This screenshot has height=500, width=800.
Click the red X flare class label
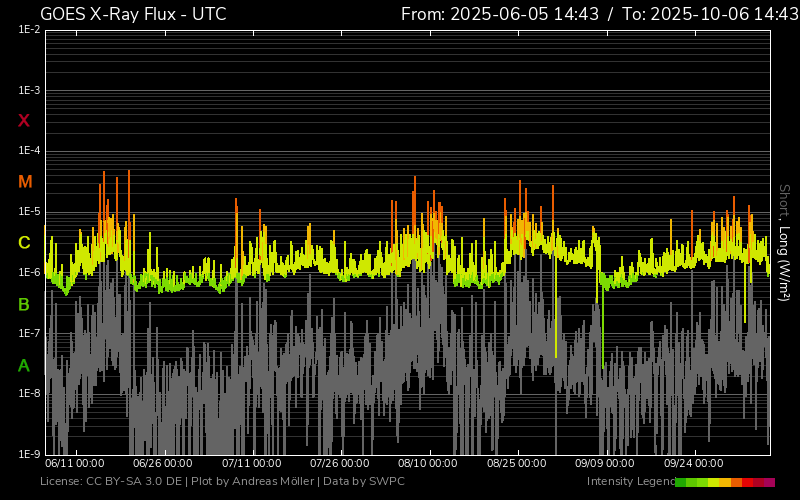[x=25, y=121]
